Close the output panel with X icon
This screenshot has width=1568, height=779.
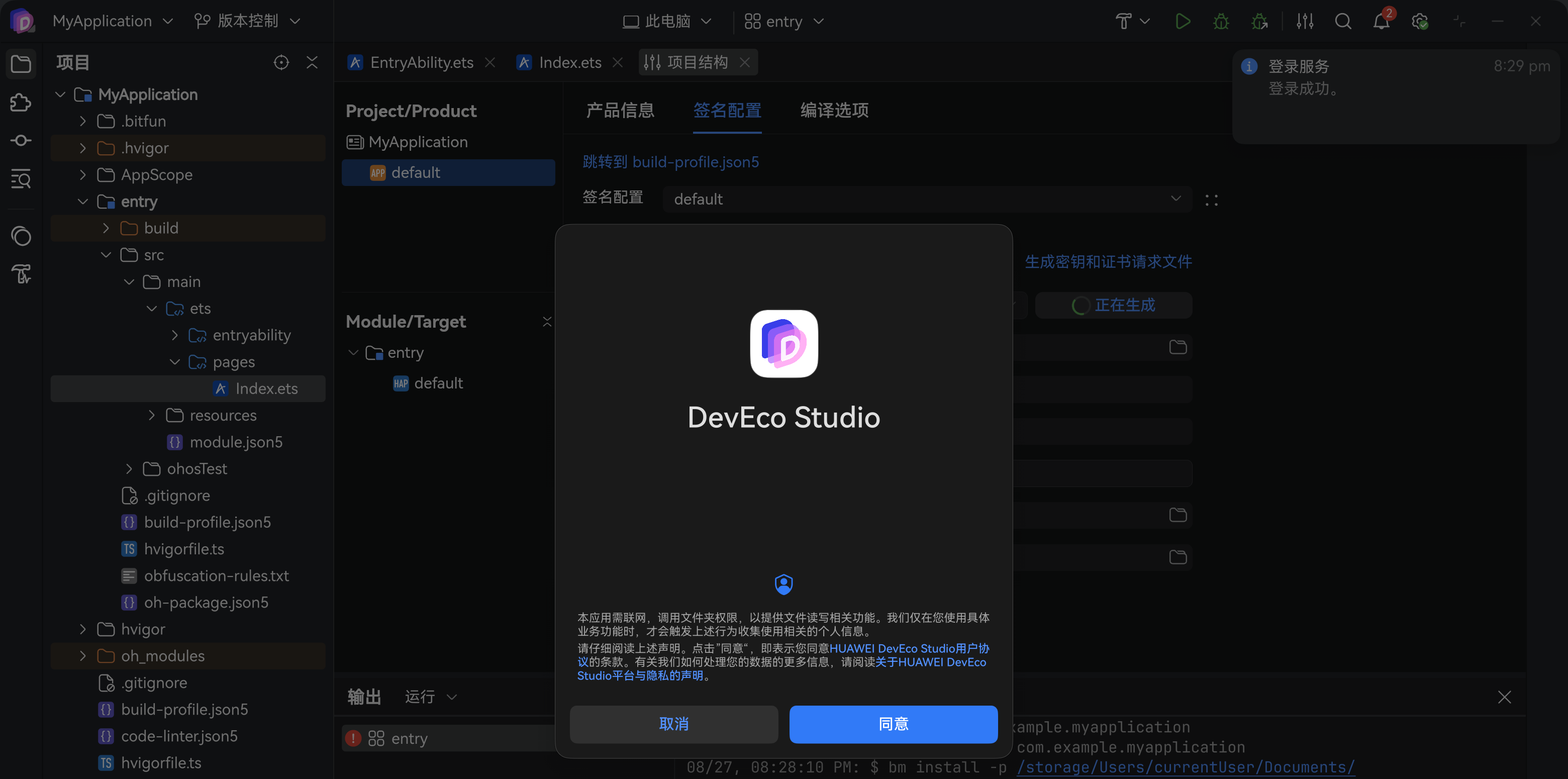pos(1504,697)
